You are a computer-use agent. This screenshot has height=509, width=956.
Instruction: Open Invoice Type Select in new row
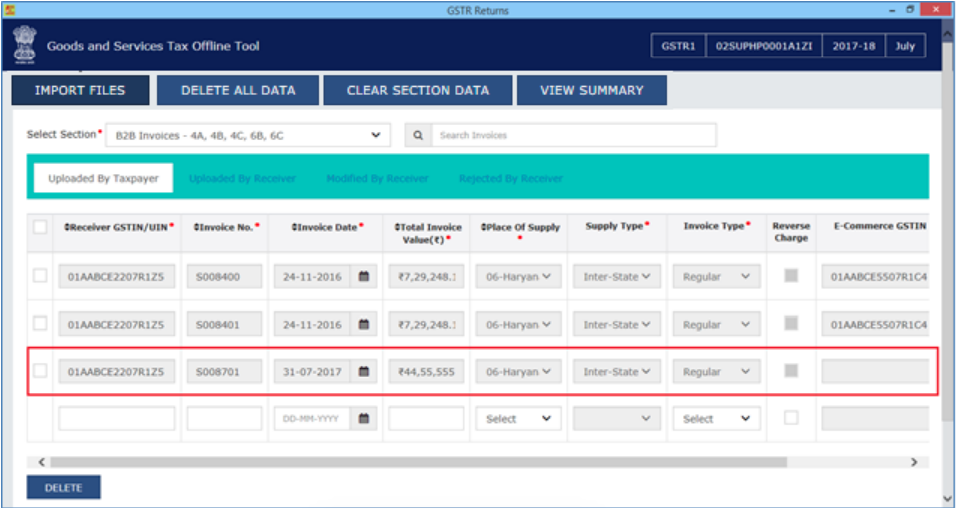716,419
